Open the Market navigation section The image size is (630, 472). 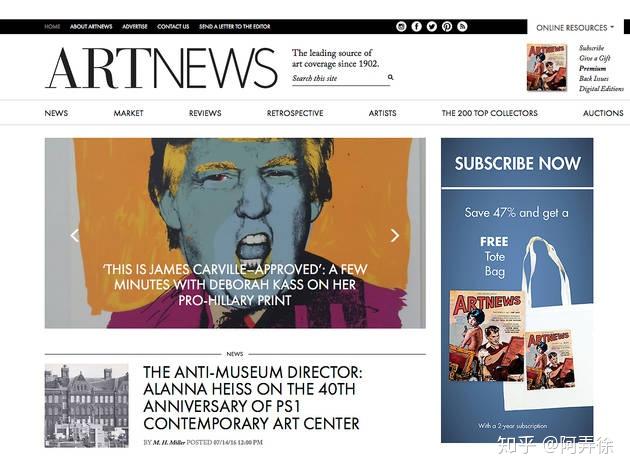(x=128, y=113)
